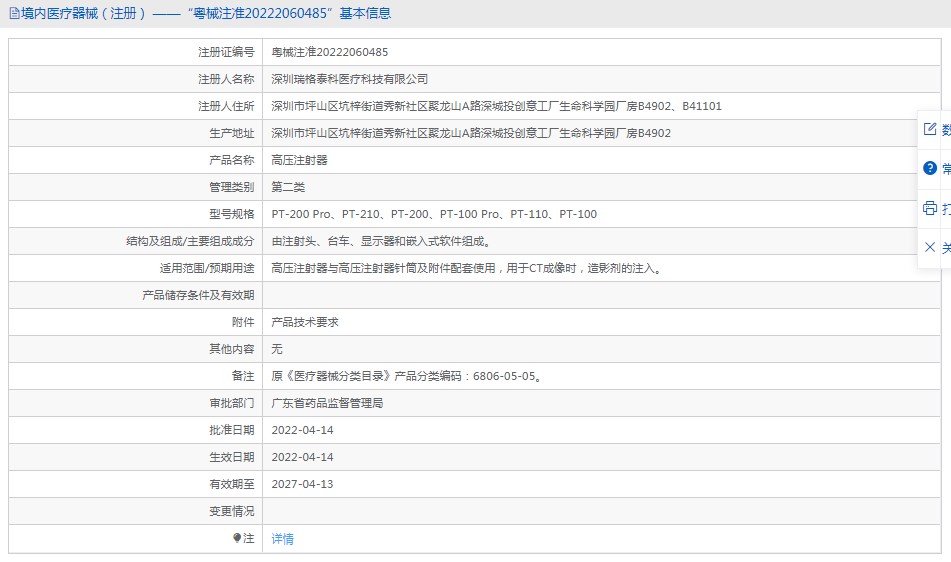Click the empty 变更情况 cell
951x562 pixels.
pyautogui.click(x=601, y=511)
